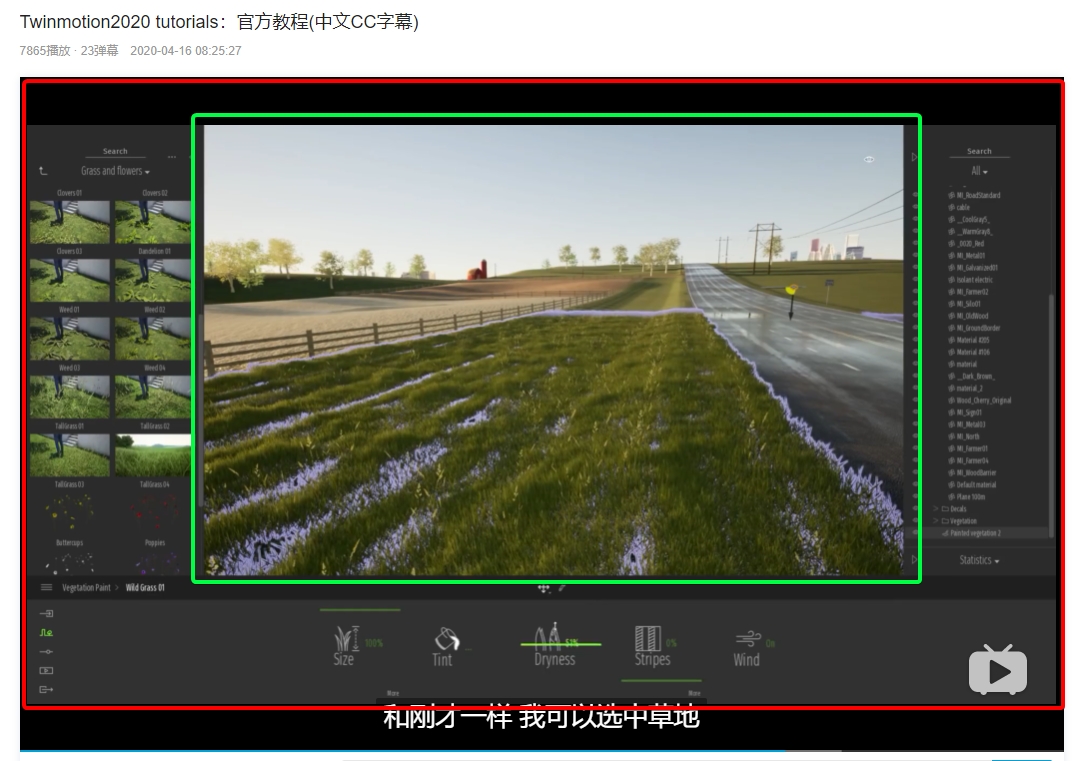Adjust the green Dryness slider line
The width and height of the screenshot is (1075, 761).
coord(561,644)
